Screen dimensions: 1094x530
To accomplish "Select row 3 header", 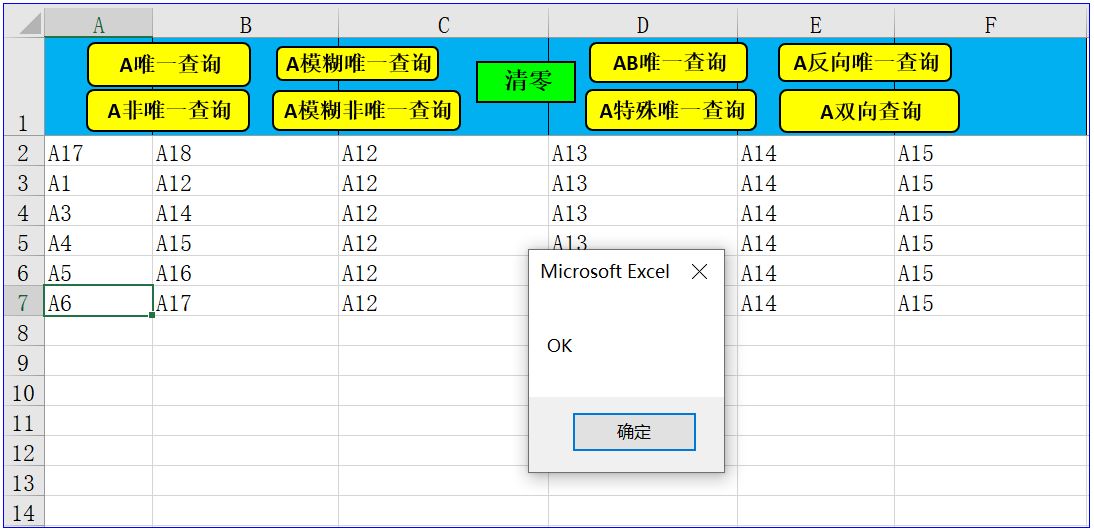I will (24, 181).
